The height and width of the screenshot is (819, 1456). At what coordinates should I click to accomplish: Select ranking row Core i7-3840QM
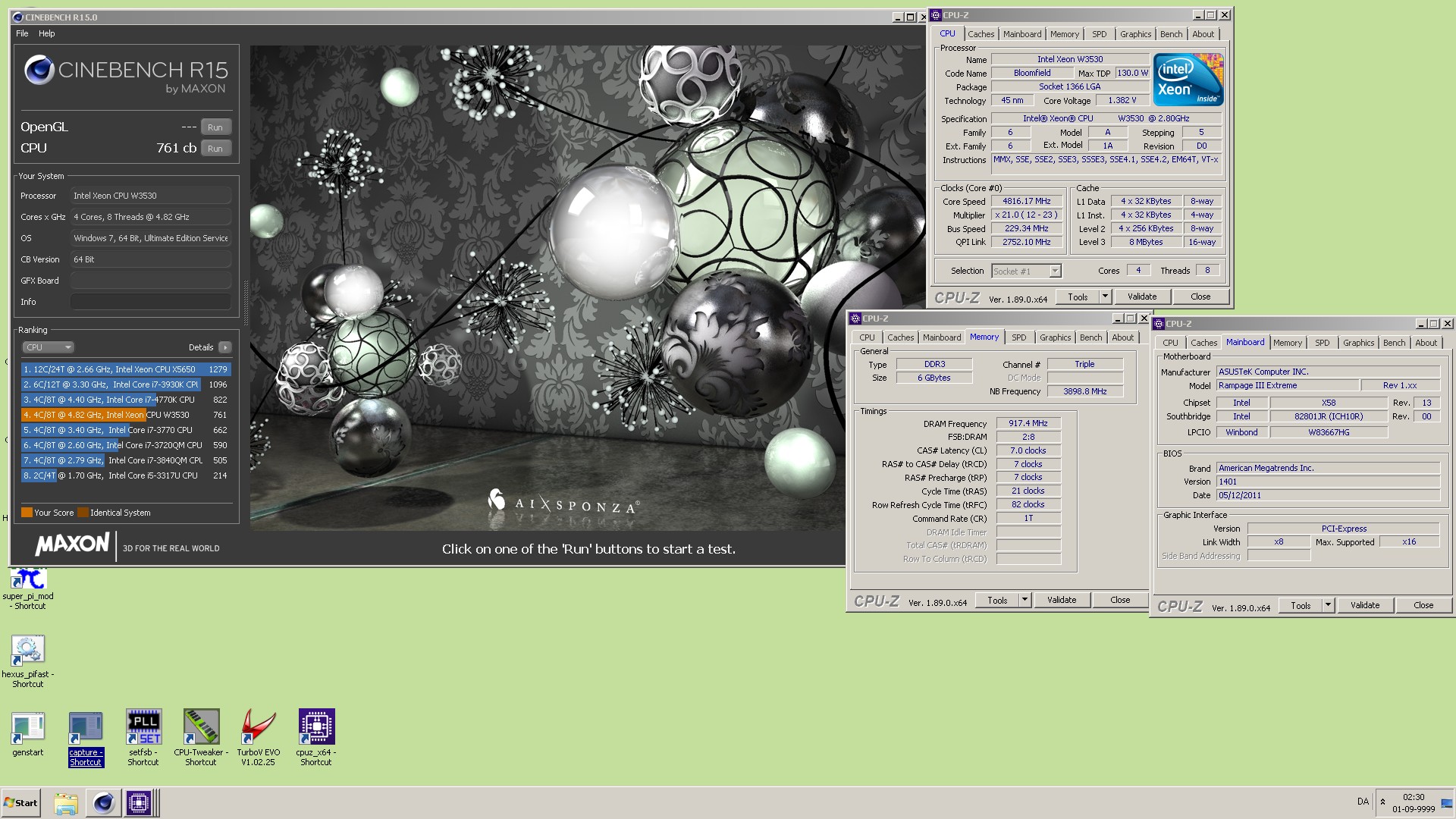pos(126,460)
